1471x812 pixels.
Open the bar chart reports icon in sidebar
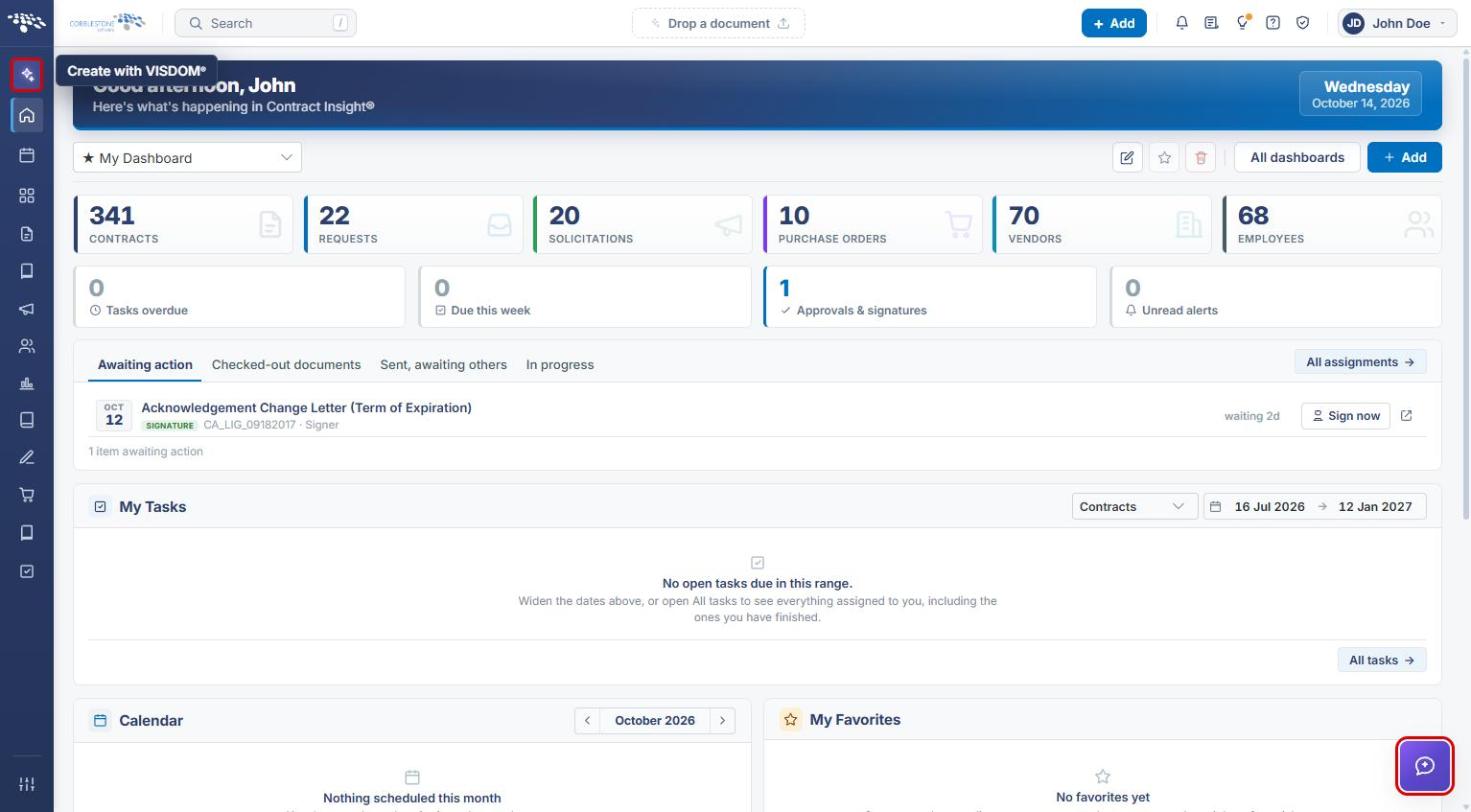tap(27, 383)
